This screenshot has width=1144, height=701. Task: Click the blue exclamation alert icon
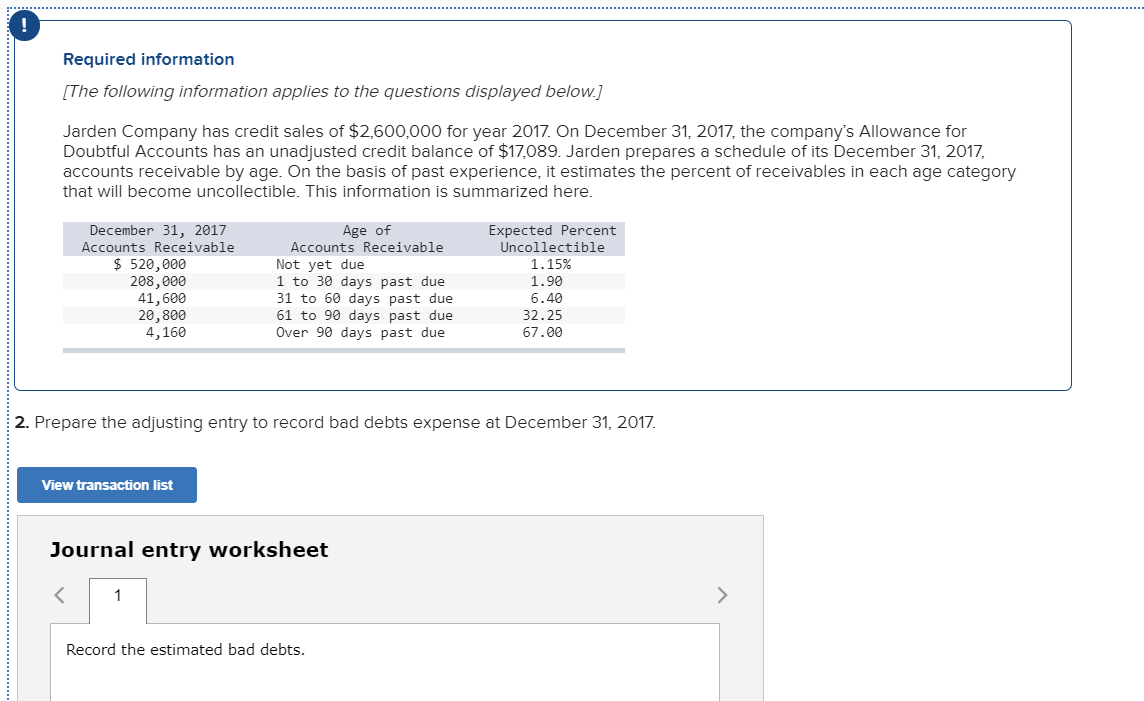point(25,26)
